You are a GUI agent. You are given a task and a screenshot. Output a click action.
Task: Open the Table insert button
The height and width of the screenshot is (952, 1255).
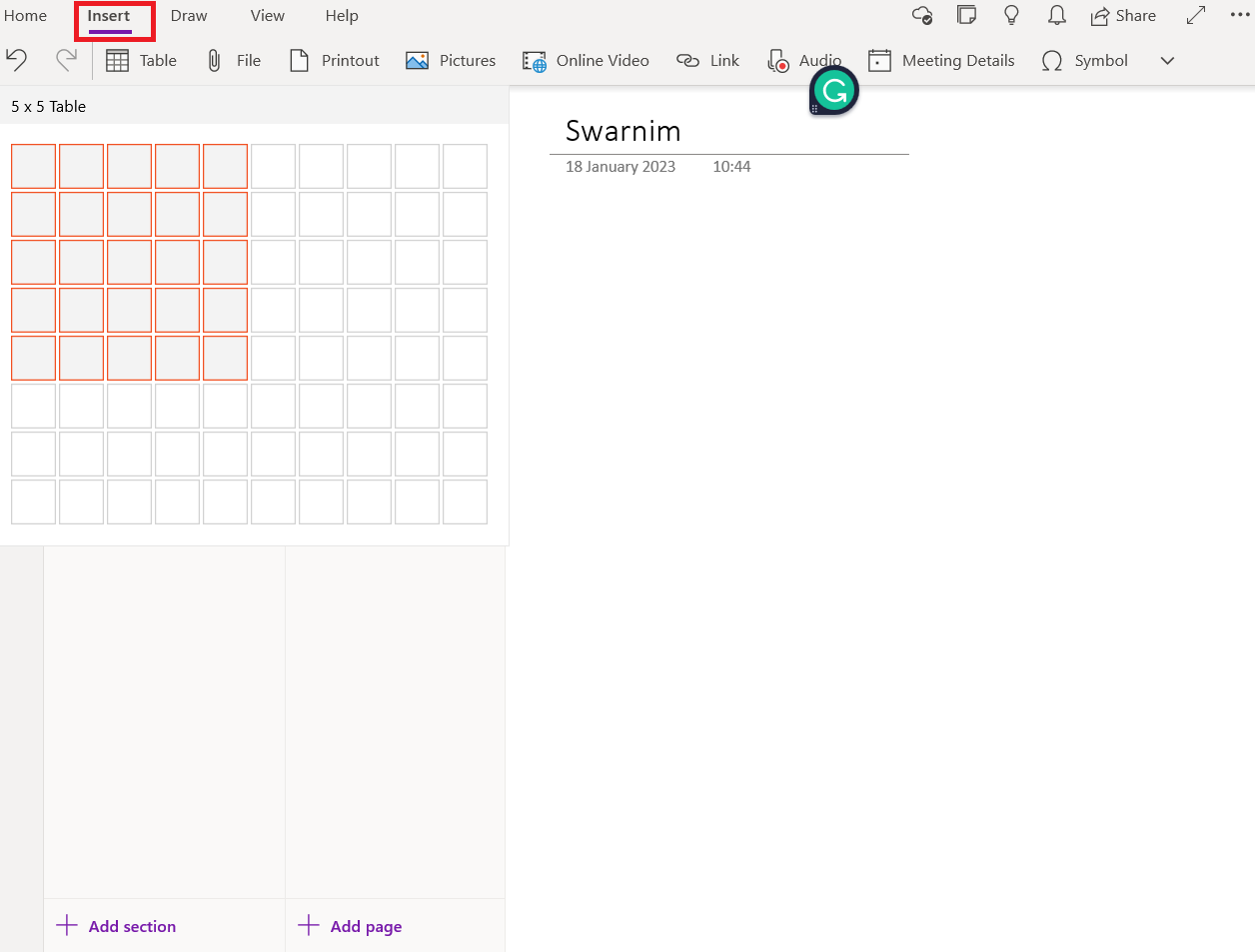click(x=141, y=61)
